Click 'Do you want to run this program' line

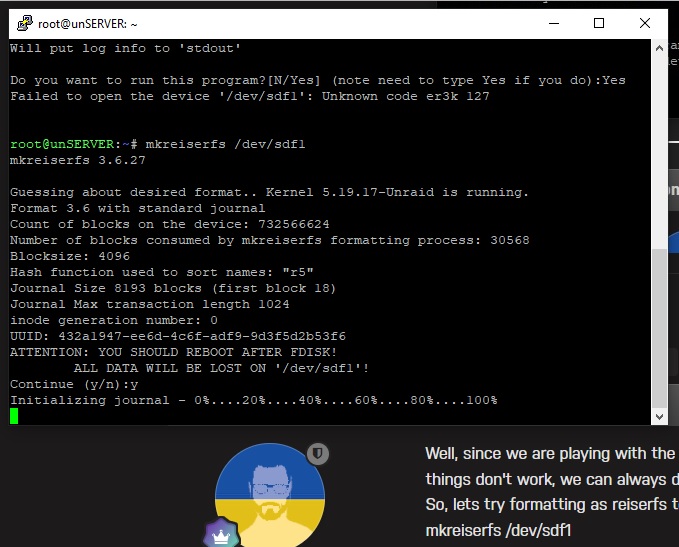(x=318, y=80)
